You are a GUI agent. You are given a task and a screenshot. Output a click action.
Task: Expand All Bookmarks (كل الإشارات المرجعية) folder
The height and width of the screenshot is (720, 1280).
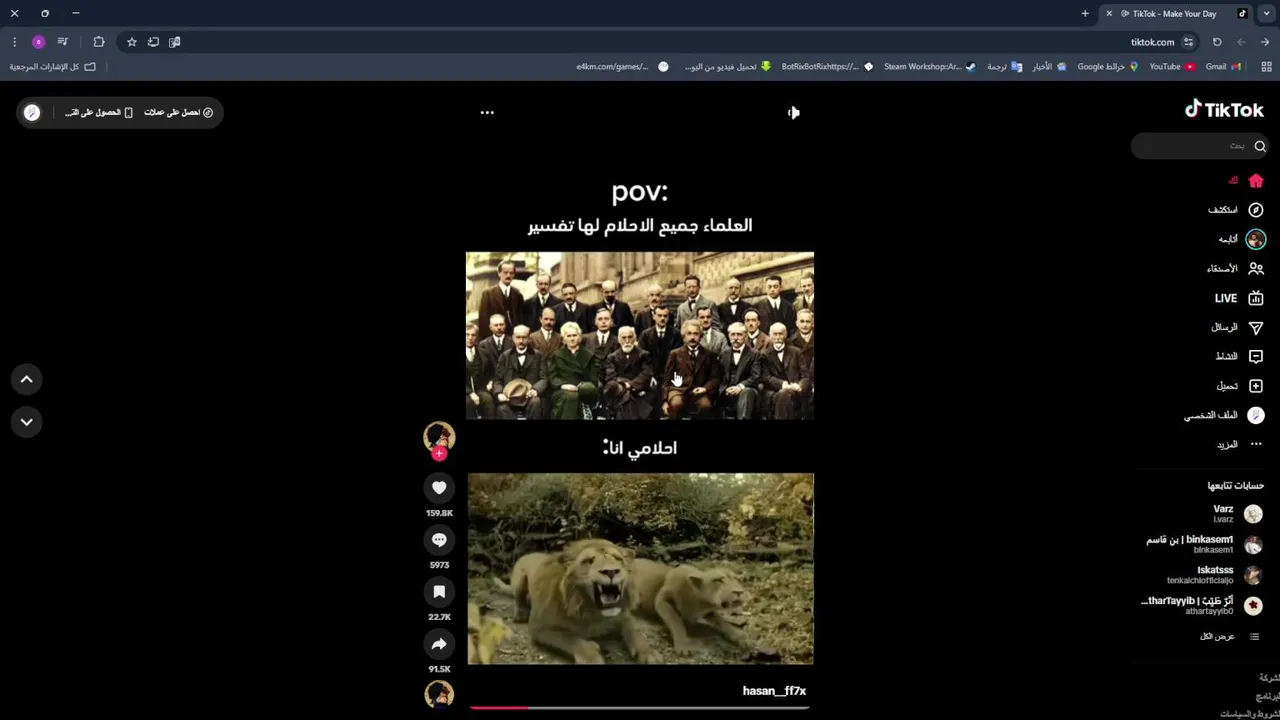(53, 67)
